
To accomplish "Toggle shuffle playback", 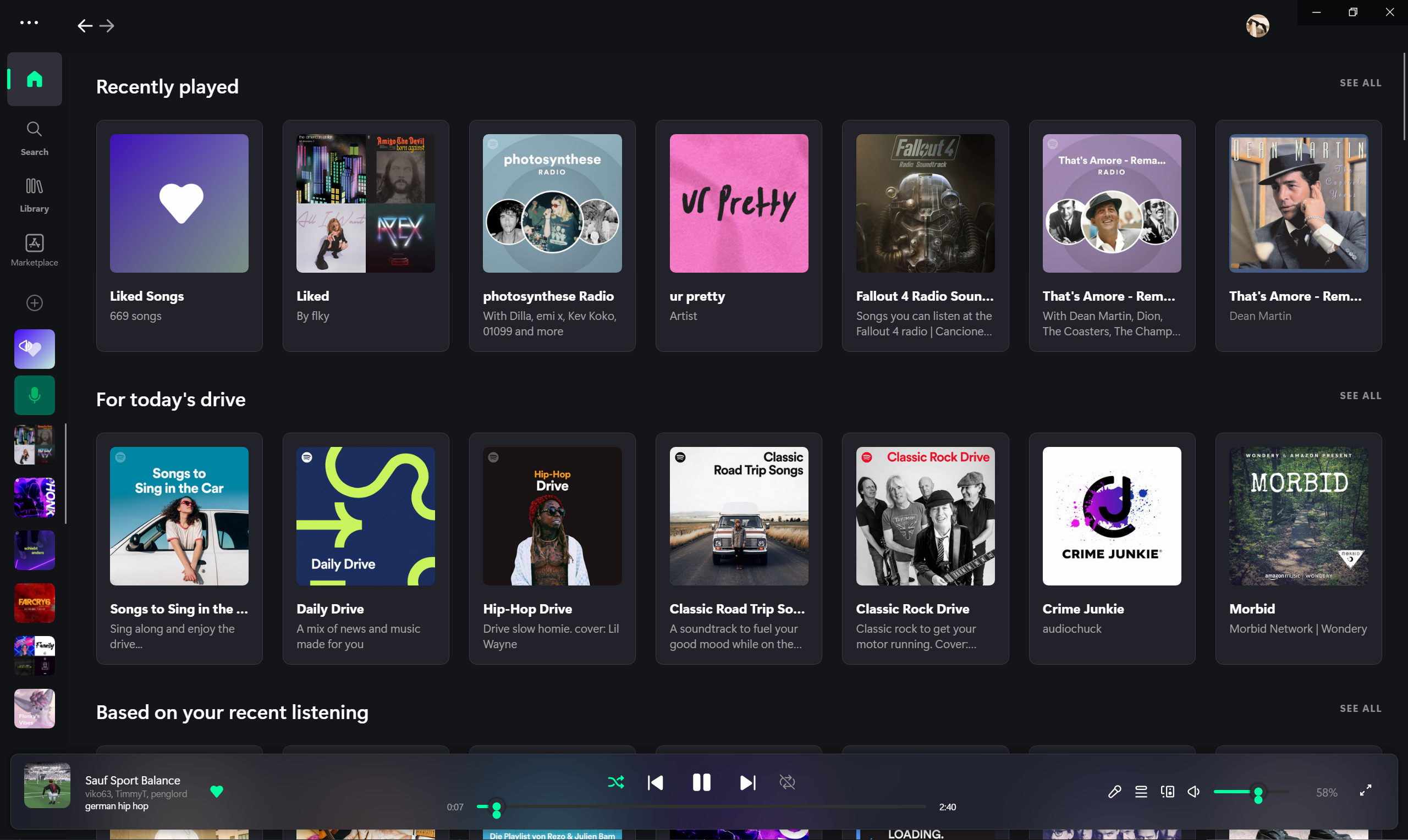I will tap(615, 782).
